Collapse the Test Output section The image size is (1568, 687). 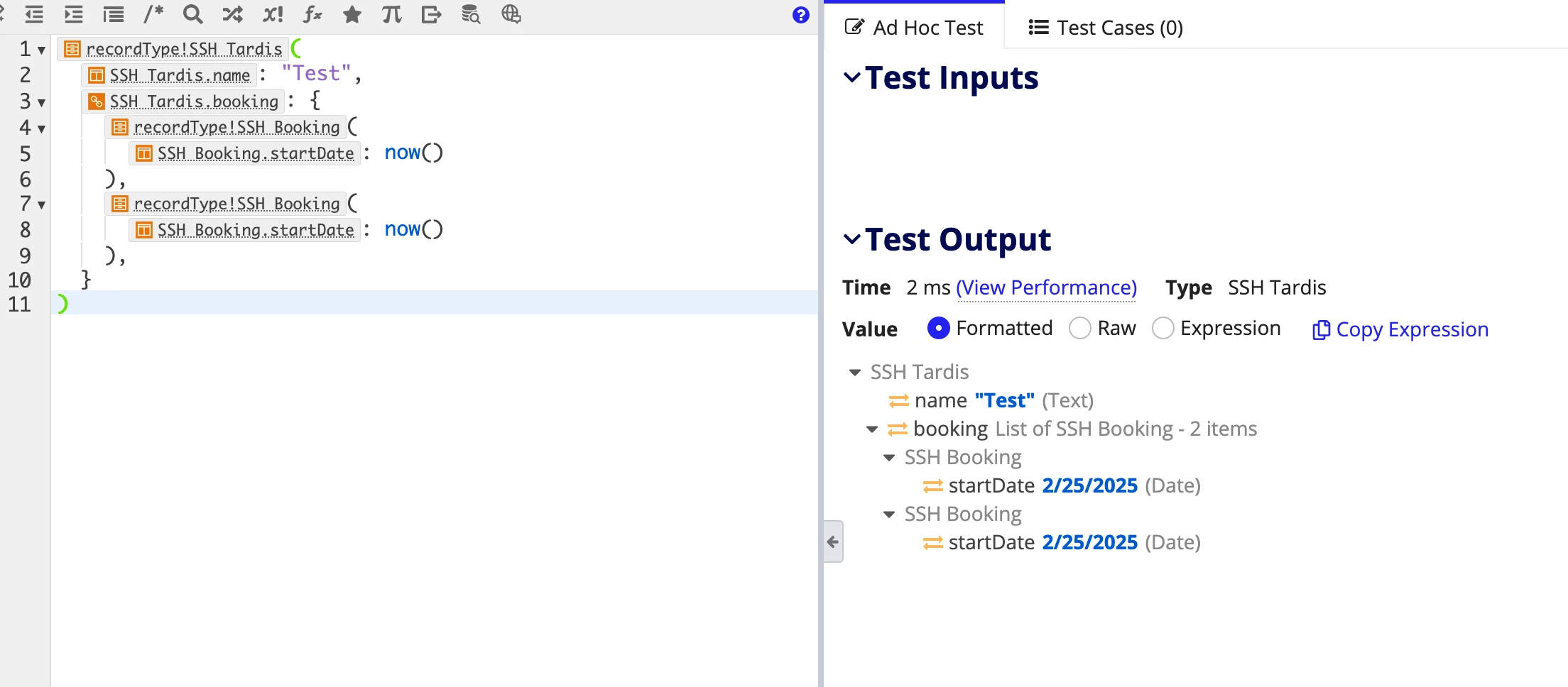(x=851, y=239)
